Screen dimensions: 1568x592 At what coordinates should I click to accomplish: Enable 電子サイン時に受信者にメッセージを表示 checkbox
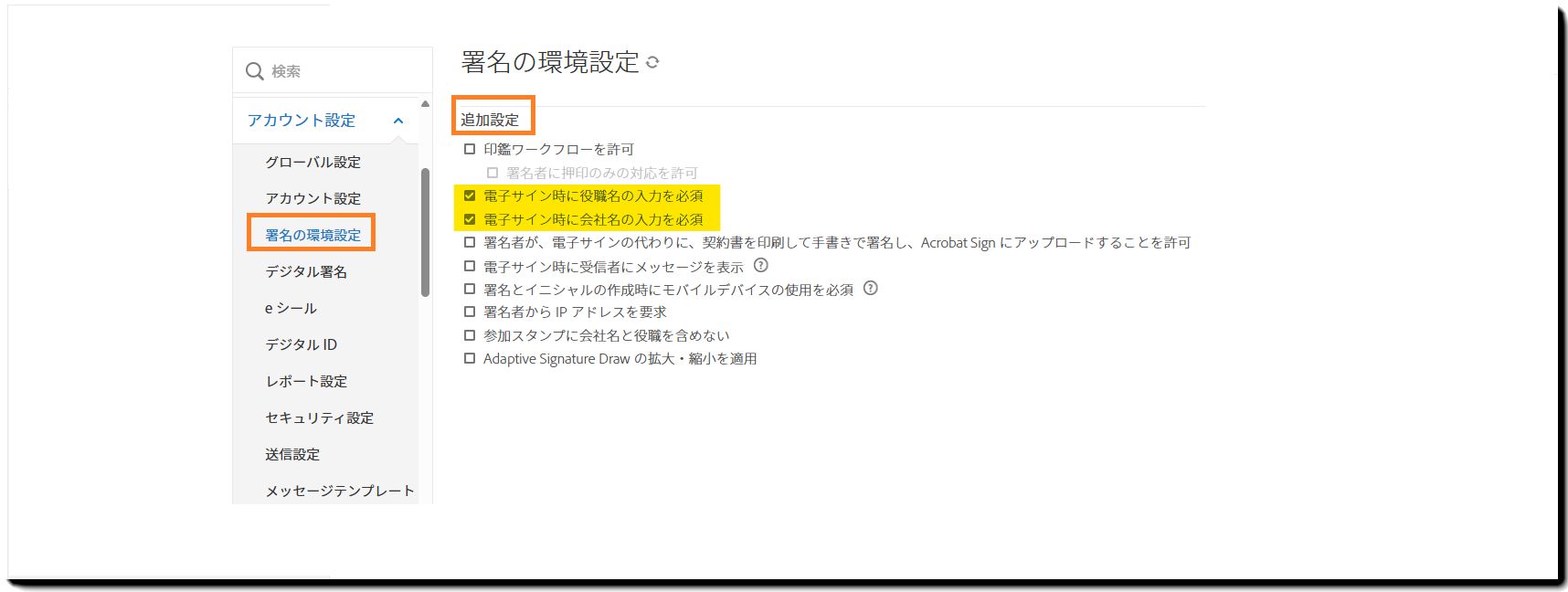click(470, 266)
